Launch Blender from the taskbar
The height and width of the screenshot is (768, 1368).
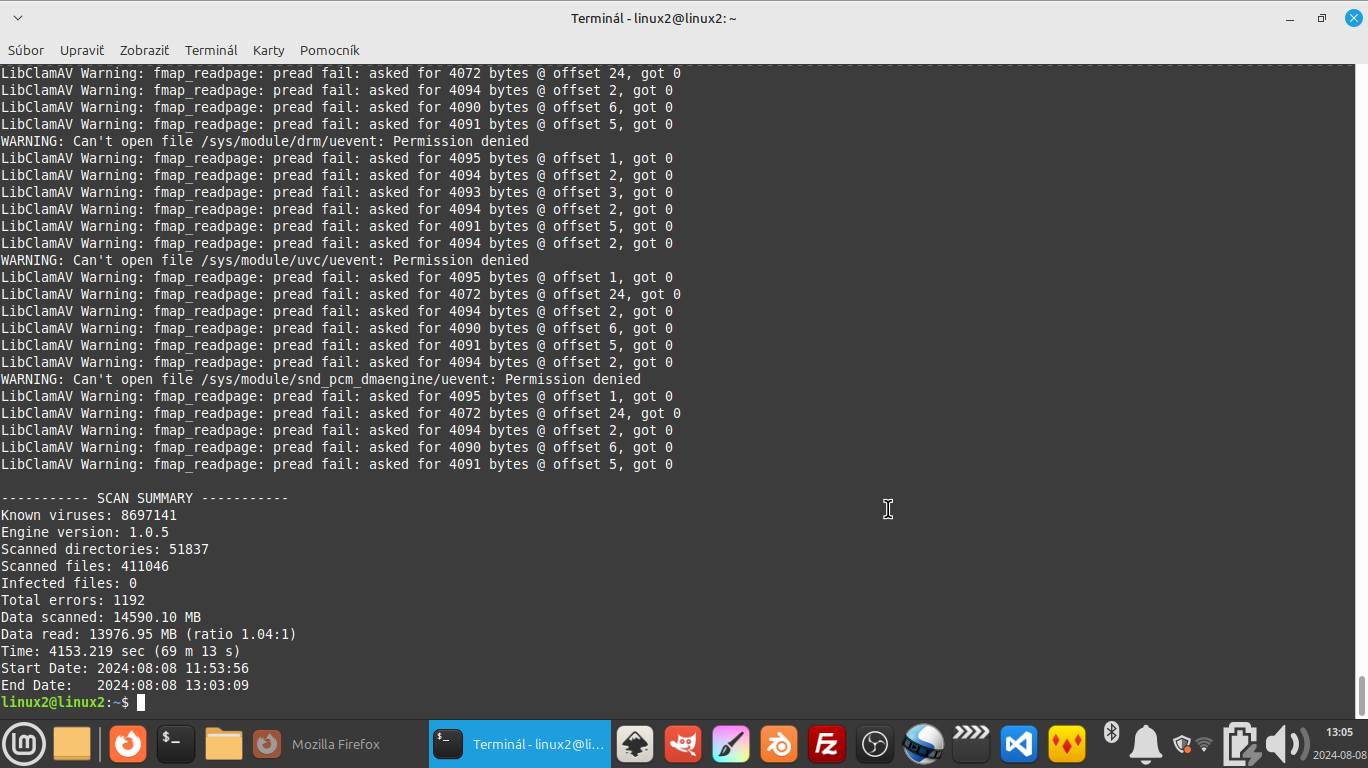pyautogui.click(x=779, y=744)
